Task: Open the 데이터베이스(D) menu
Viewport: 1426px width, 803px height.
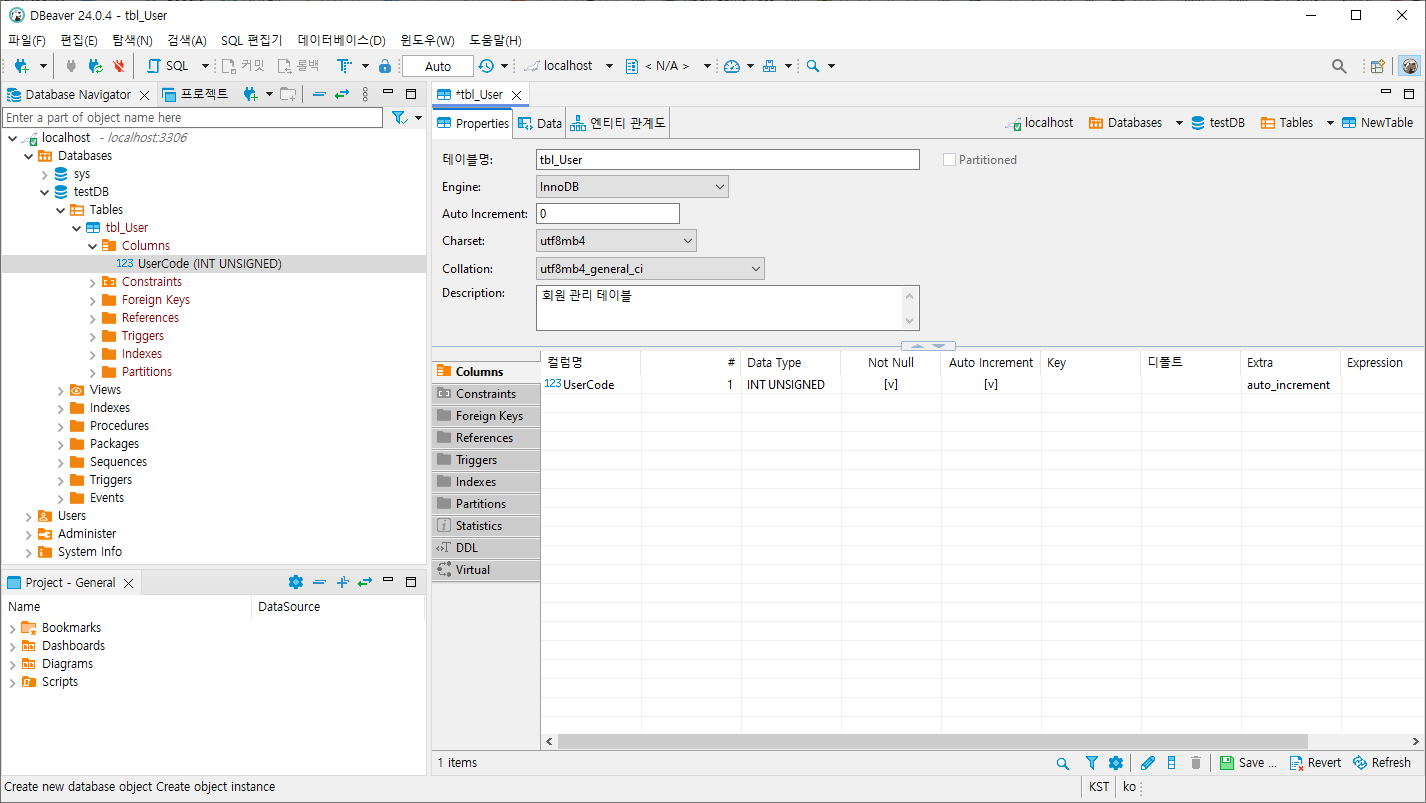Action: click(x=342, y=40)
